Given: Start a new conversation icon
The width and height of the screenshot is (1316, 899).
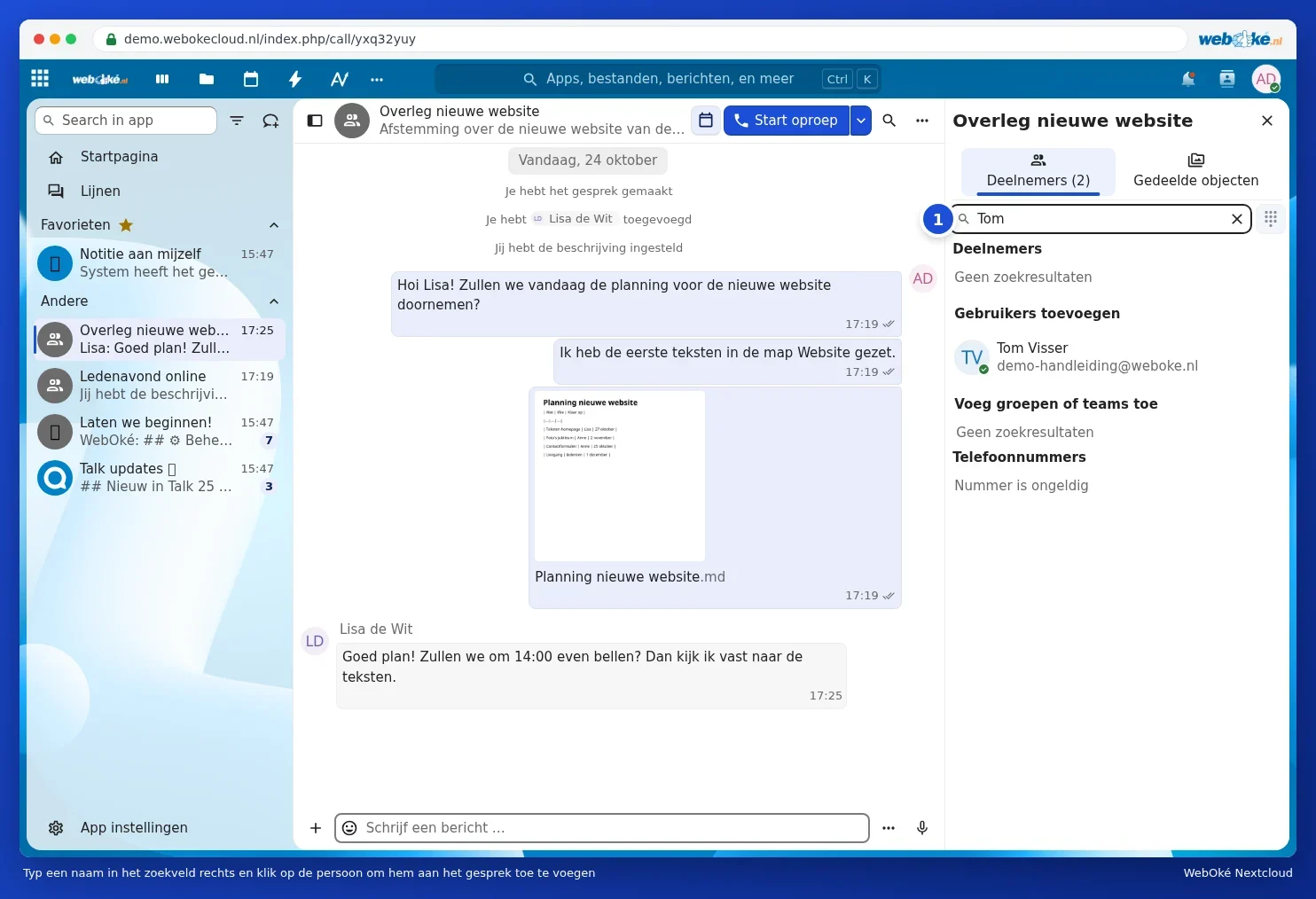Looking at the screenshot, I should [270, 121].
